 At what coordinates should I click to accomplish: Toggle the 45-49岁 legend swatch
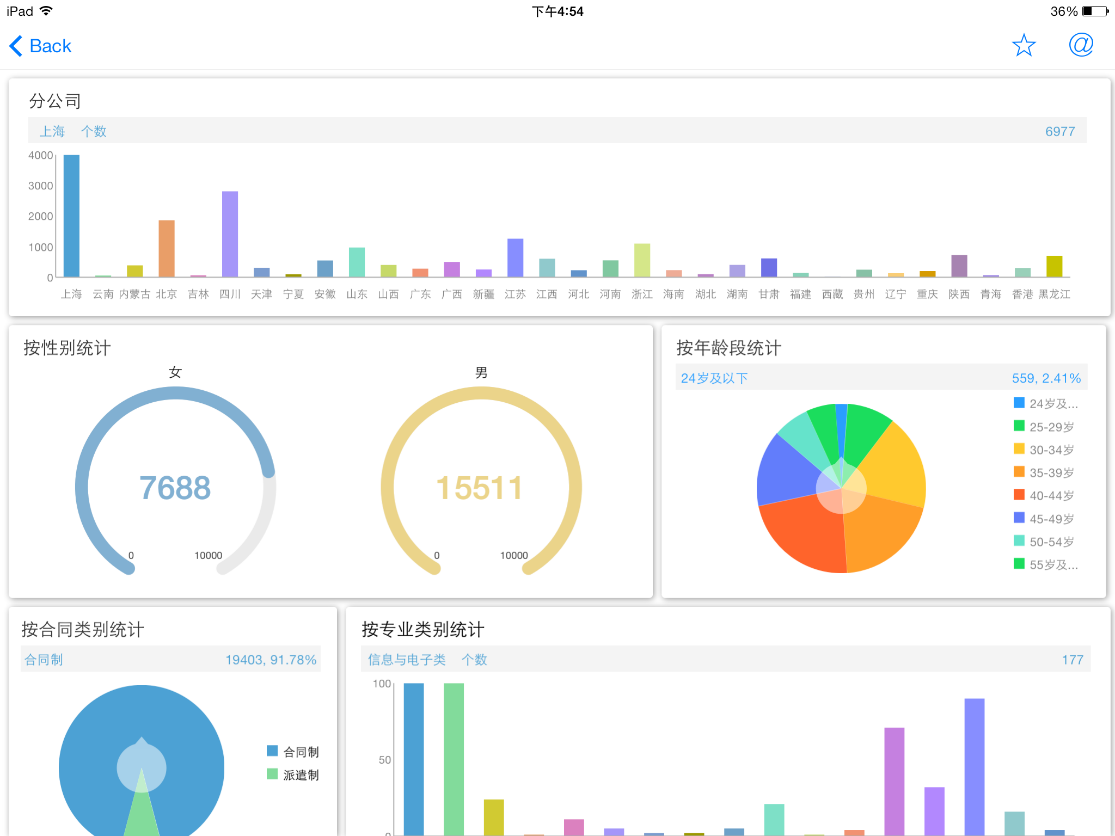tap(1019, 518)
